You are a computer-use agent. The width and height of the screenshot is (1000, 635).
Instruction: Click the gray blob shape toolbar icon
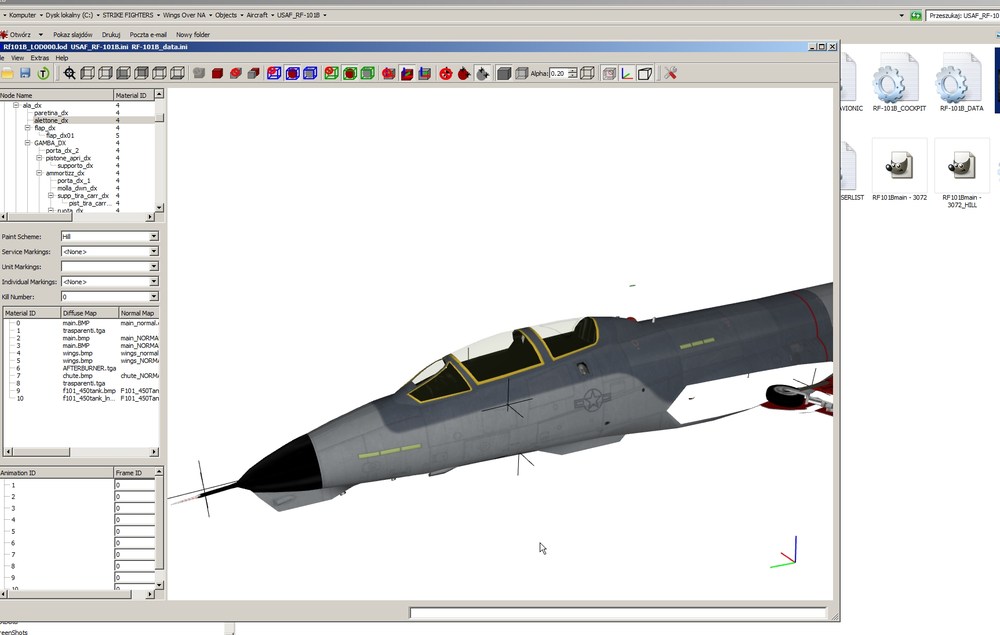click(x=199, y=73)
